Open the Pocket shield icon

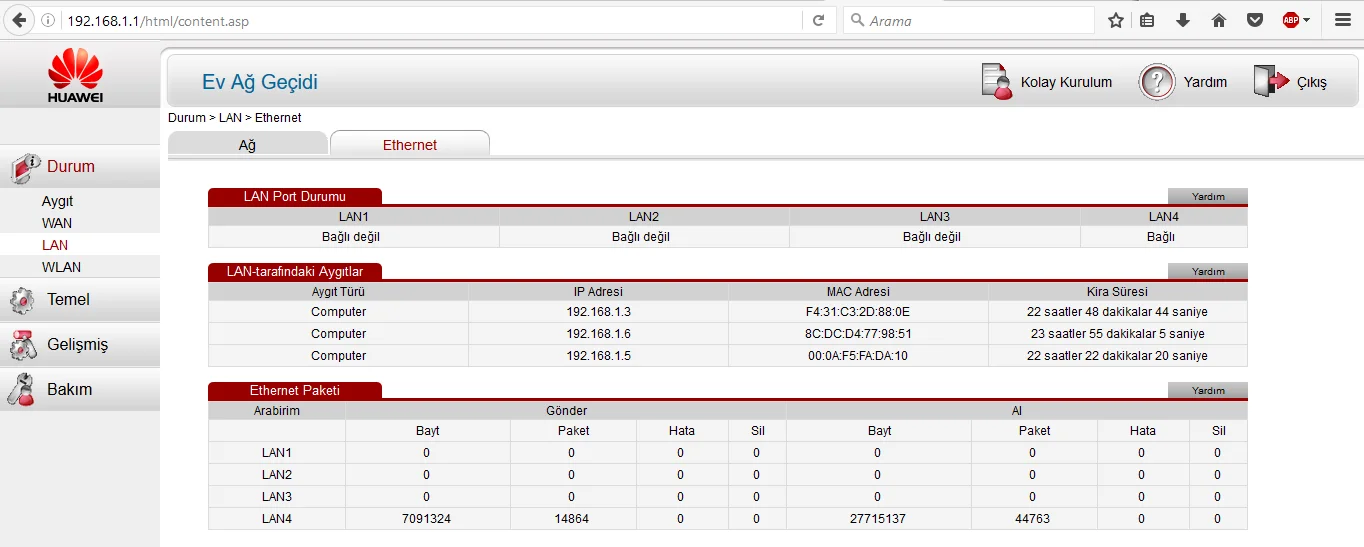click(1254, 20)
